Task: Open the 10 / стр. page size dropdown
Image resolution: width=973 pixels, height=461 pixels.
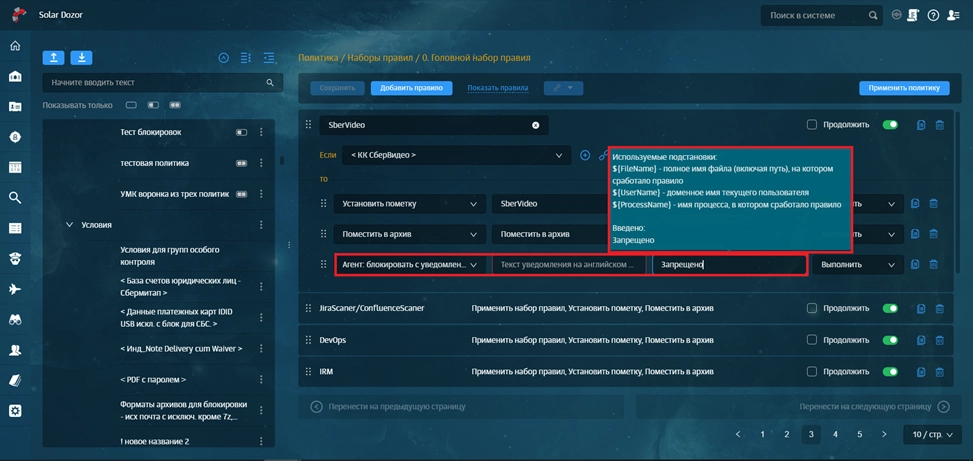Action: tap(932, 435)
